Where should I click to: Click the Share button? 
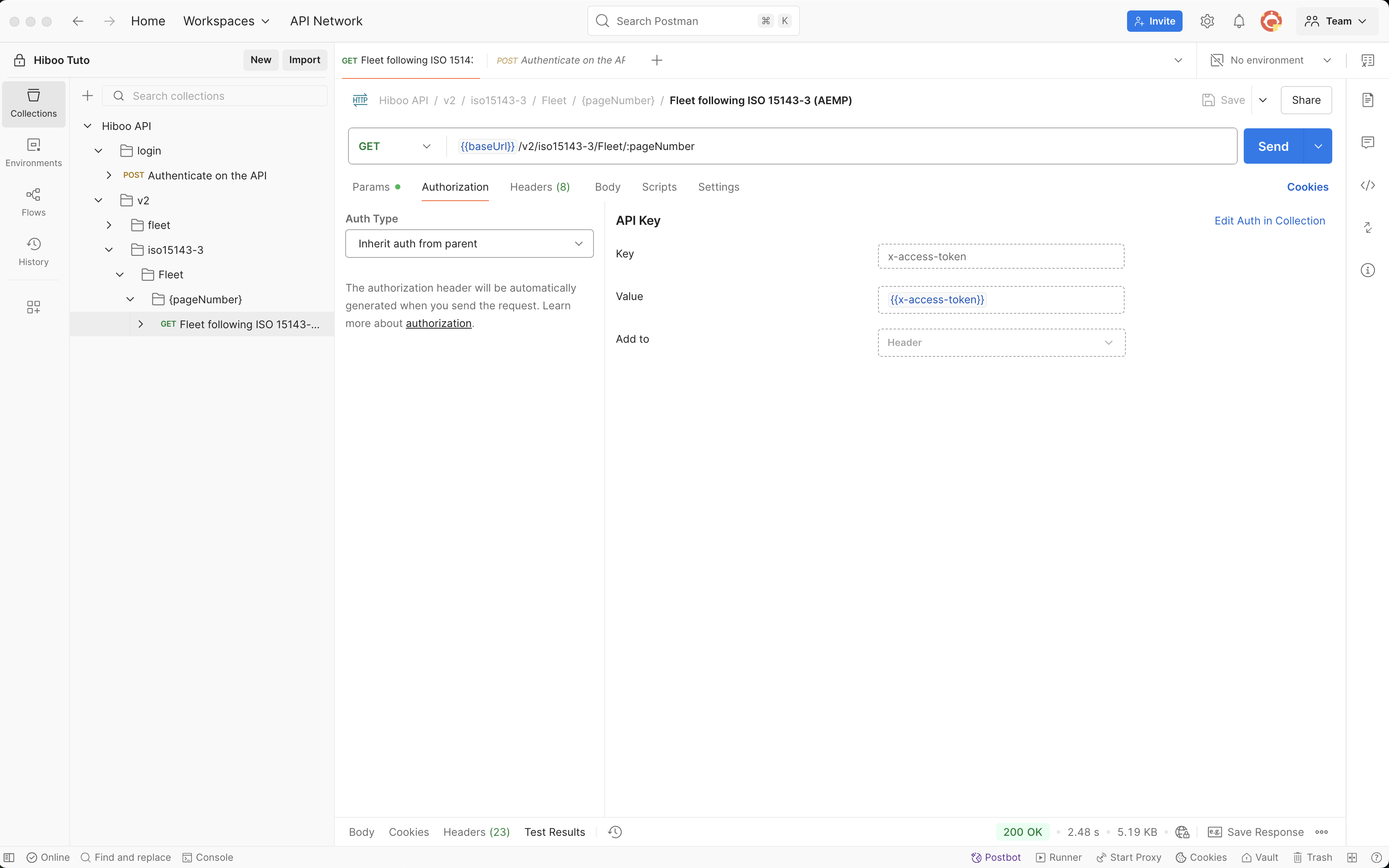(1306, 100)
